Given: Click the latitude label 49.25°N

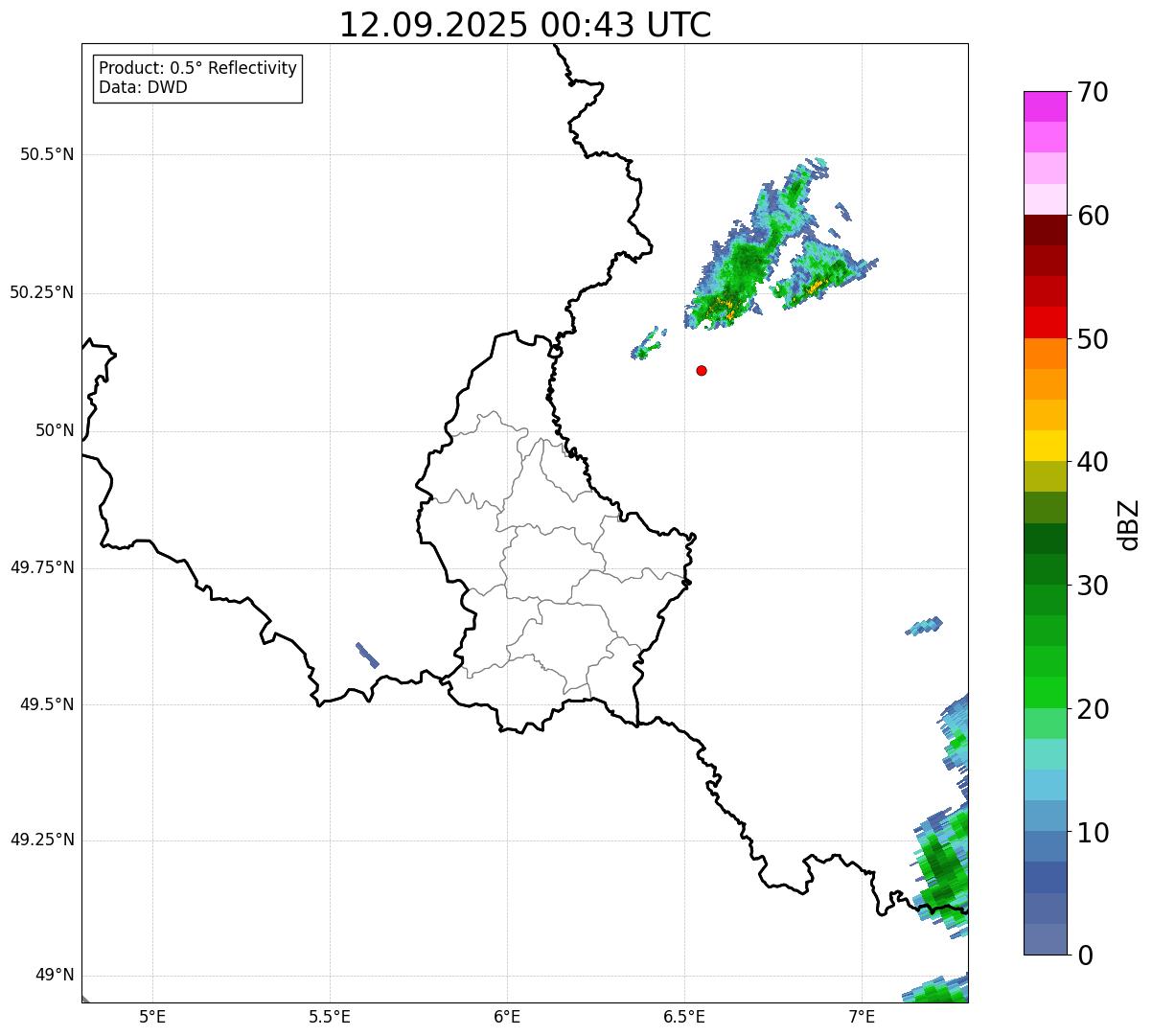Looking at the screenshot, I should (x=41, y=840).
